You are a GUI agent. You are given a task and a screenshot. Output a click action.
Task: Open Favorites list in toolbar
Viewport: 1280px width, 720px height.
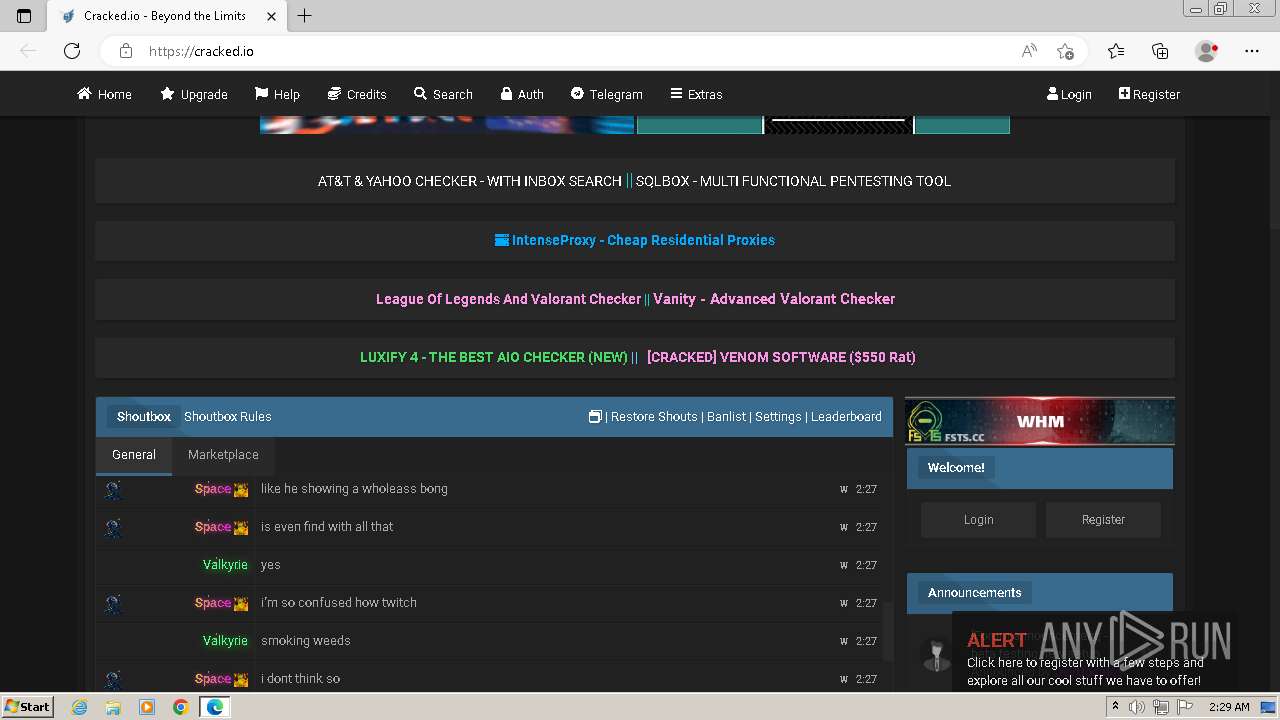point(1116,51)
